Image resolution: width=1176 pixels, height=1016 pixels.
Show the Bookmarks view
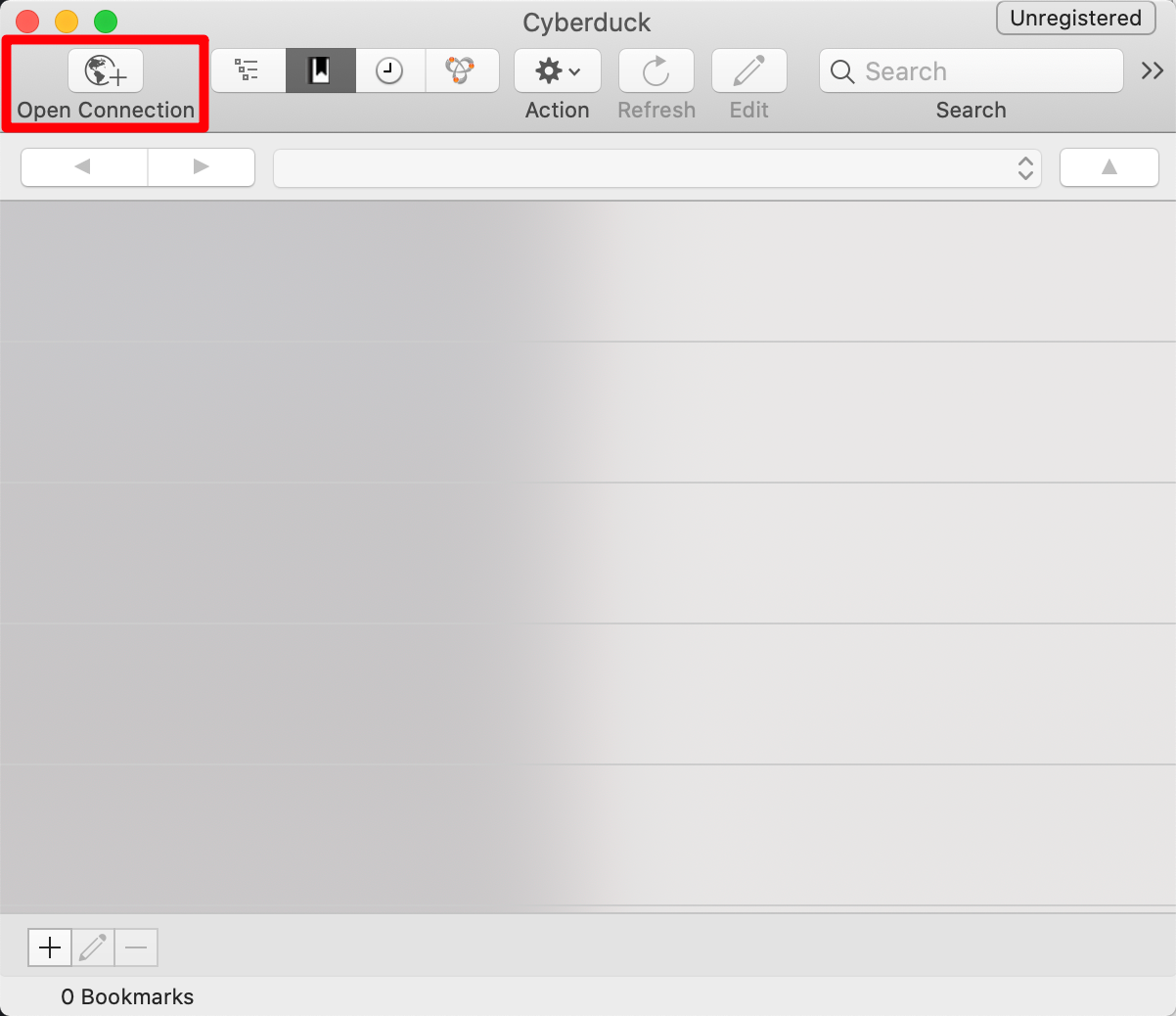pos(320,70)
